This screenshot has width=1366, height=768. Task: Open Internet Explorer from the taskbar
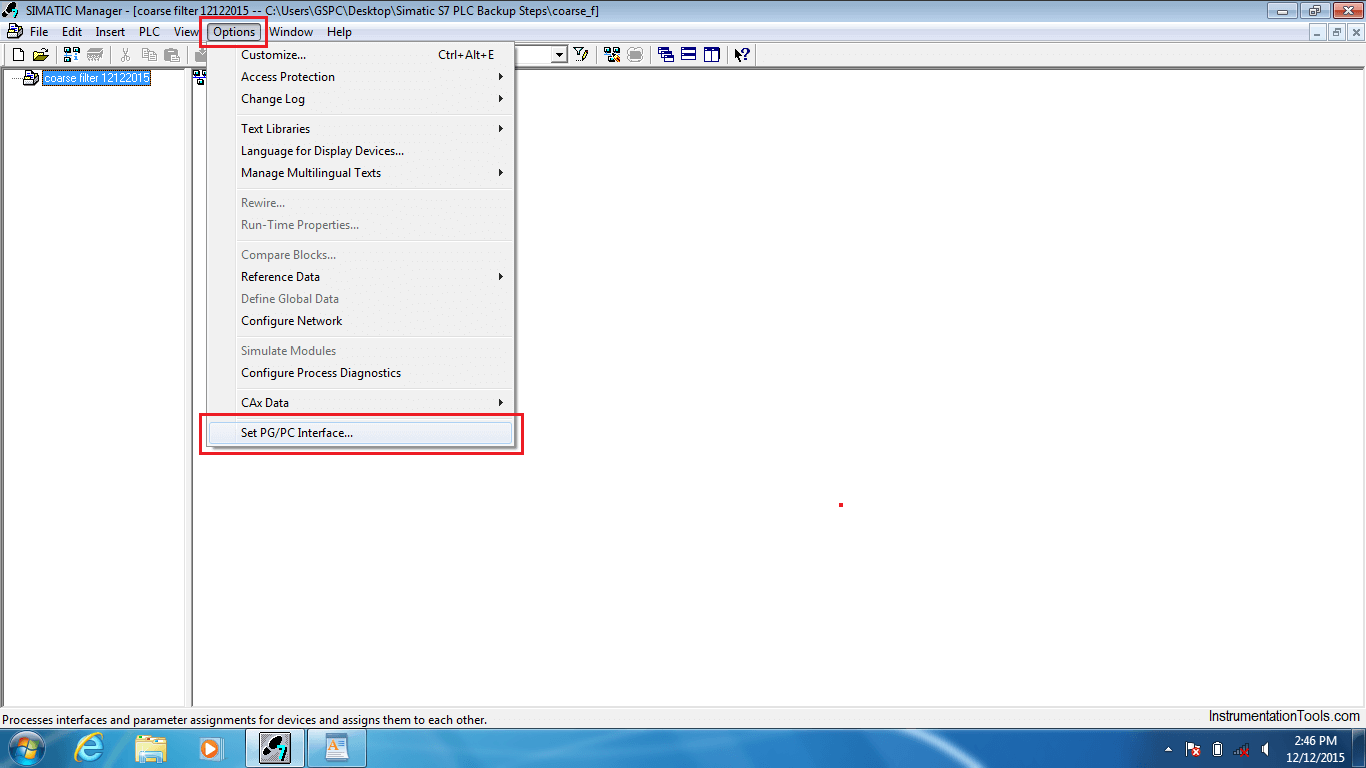pyautogui.click(x=90, y=747)
